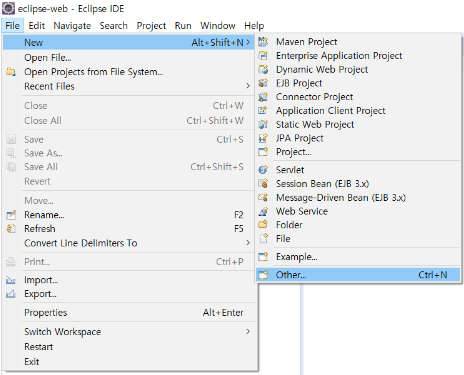The width and height of the screenshot is (464, 375).
Task: Expand the Recent Files submenu arrow
Action: click(248, 86)
